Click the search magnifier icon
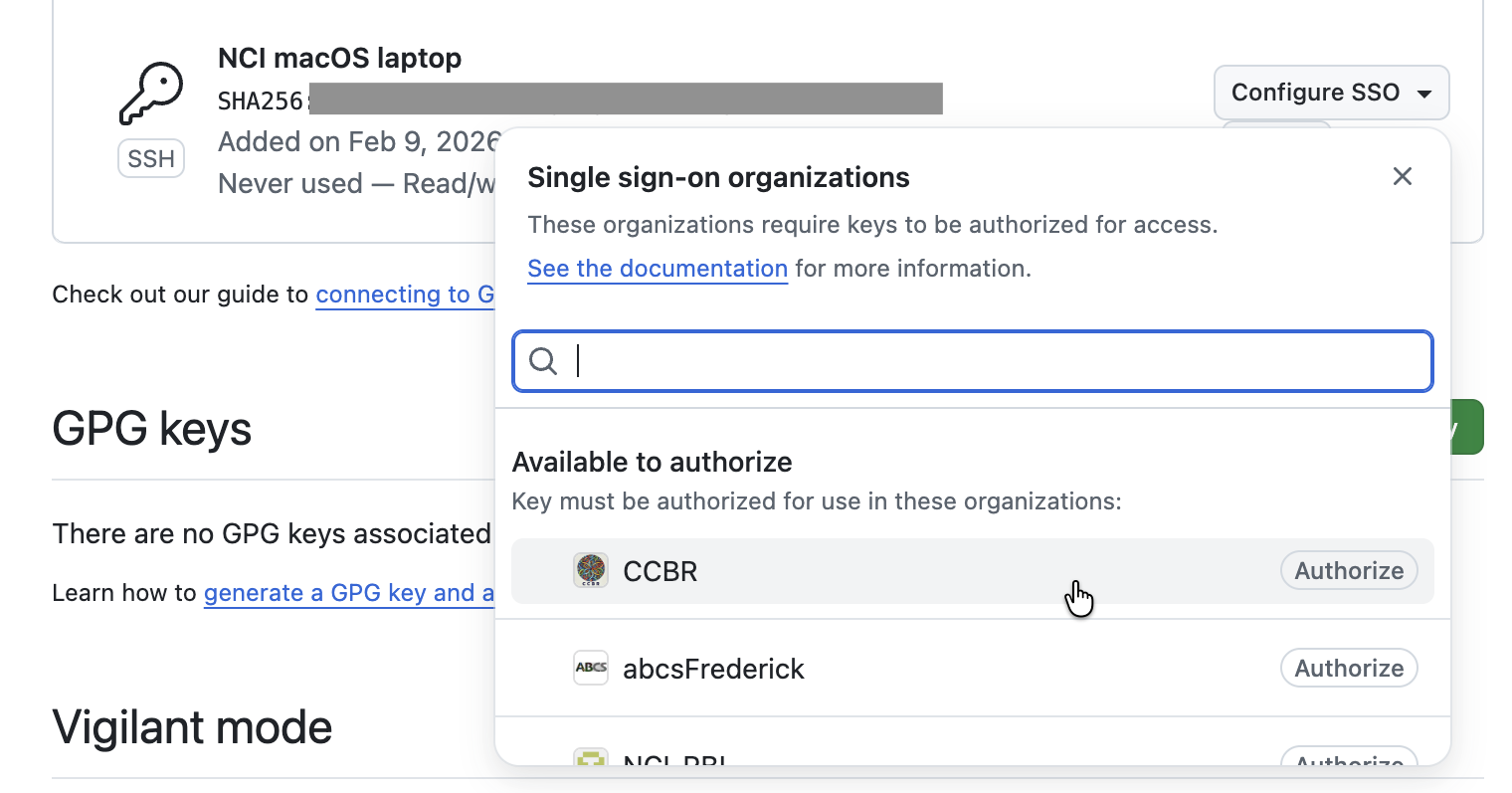Image resolution: width=1512 pixels, height=793 pixels. [x=543, y=361]
